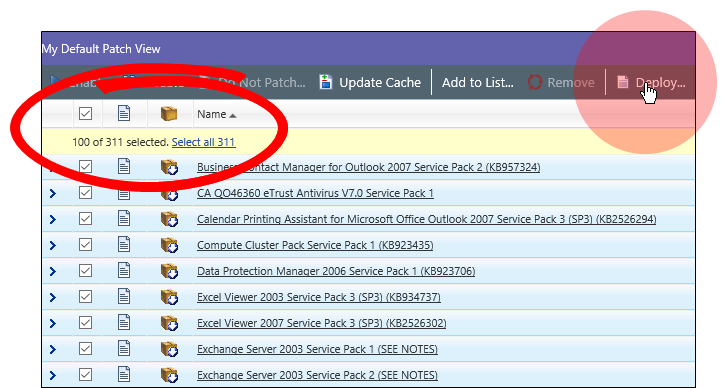Image resolution: width=727 pixels, height=388 pixels.
Task: Expand Calendar Printing Assistant row
Action: tap(53, 219)
